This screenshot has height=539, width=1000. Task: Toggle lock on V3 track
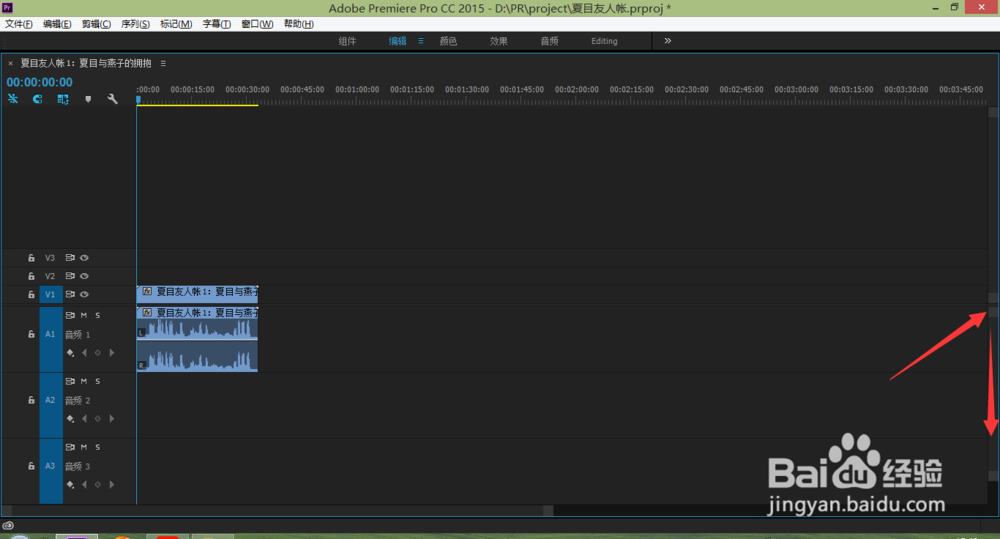pos(31,258)
